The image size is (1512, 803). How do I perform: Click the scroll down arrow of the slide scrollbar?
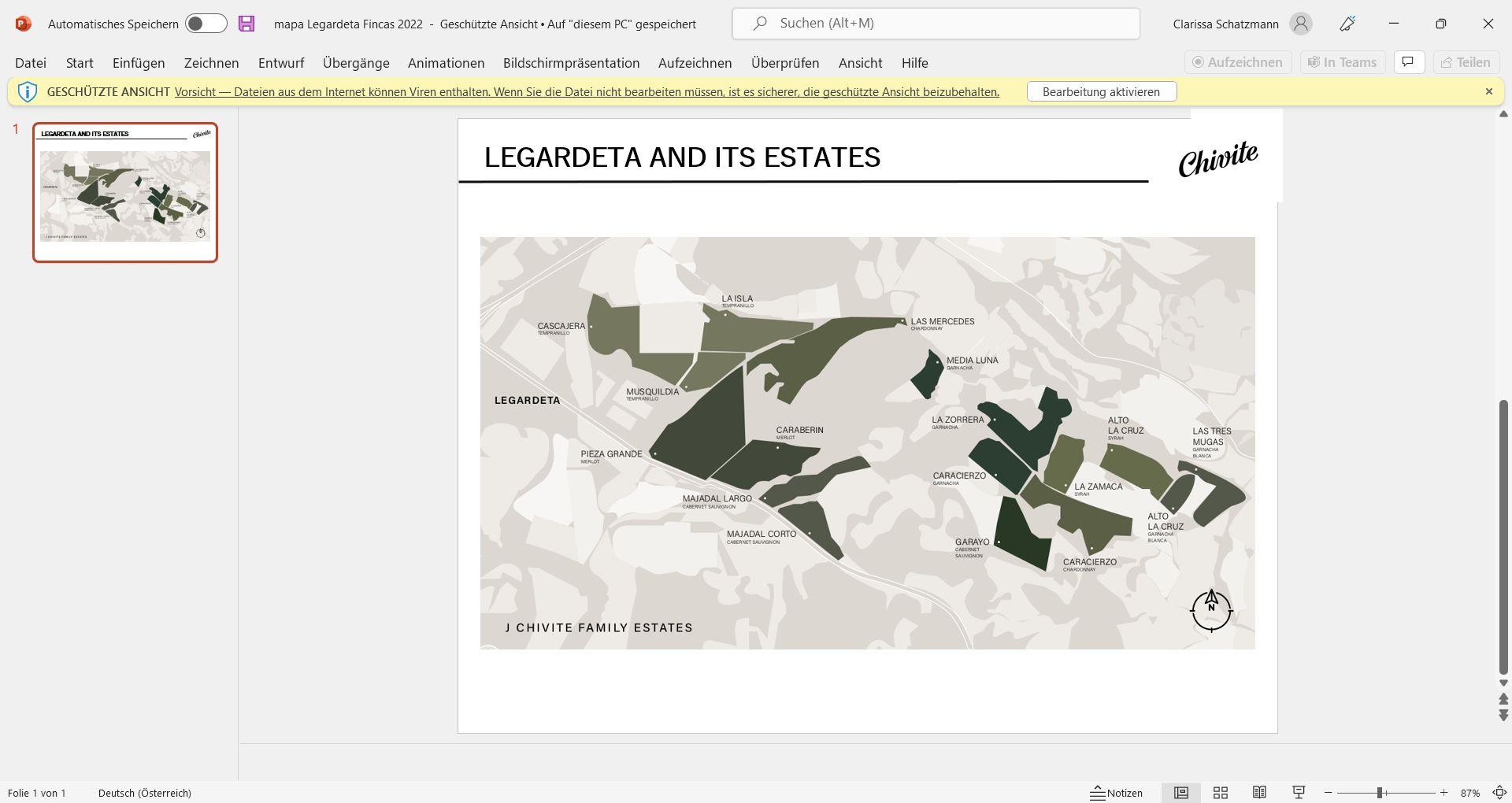click(x=1503, y=683)
